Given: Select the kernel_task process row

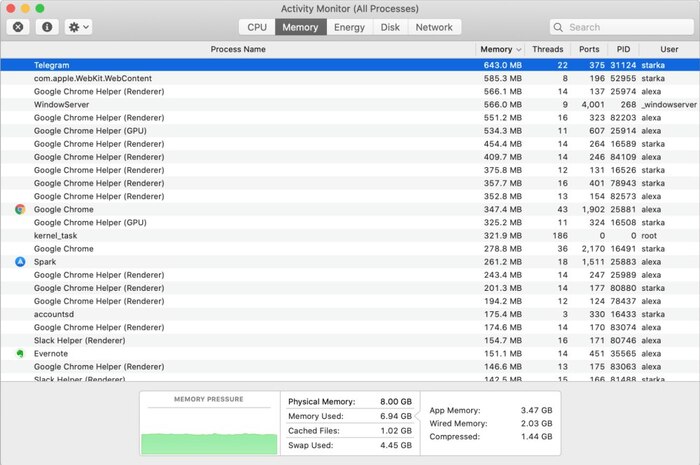Looking at the screenshot, I should 350,236.
